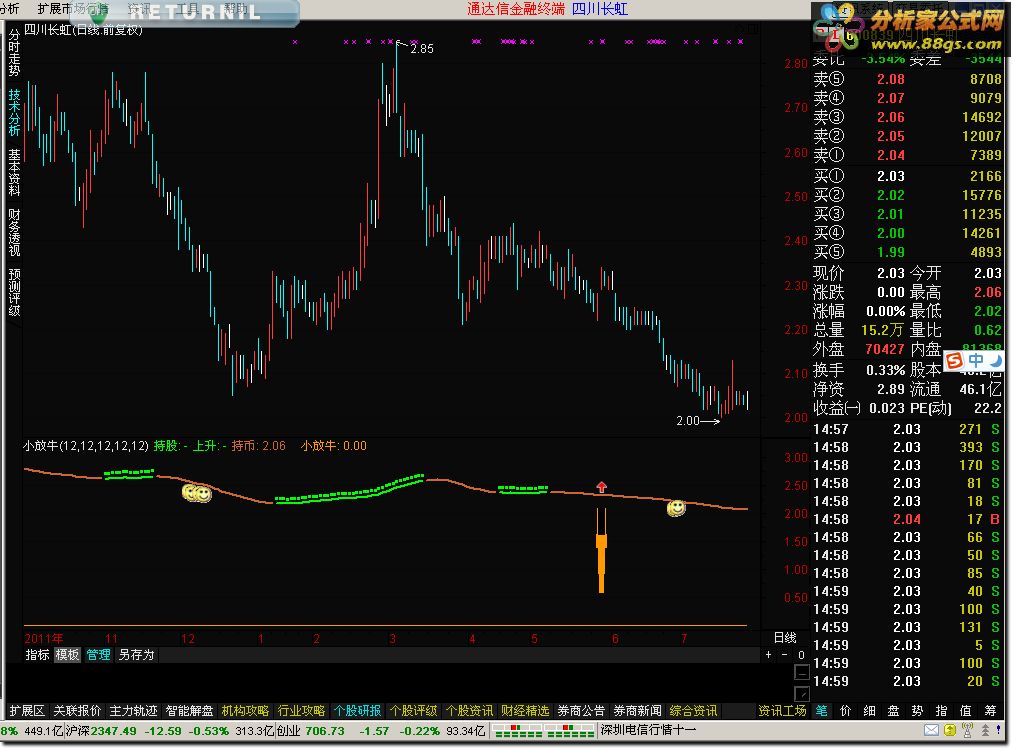This screenshot has height=749, width=1013.
Task: Select the 笔 quote panel tab
Action: tap(821, 711)
